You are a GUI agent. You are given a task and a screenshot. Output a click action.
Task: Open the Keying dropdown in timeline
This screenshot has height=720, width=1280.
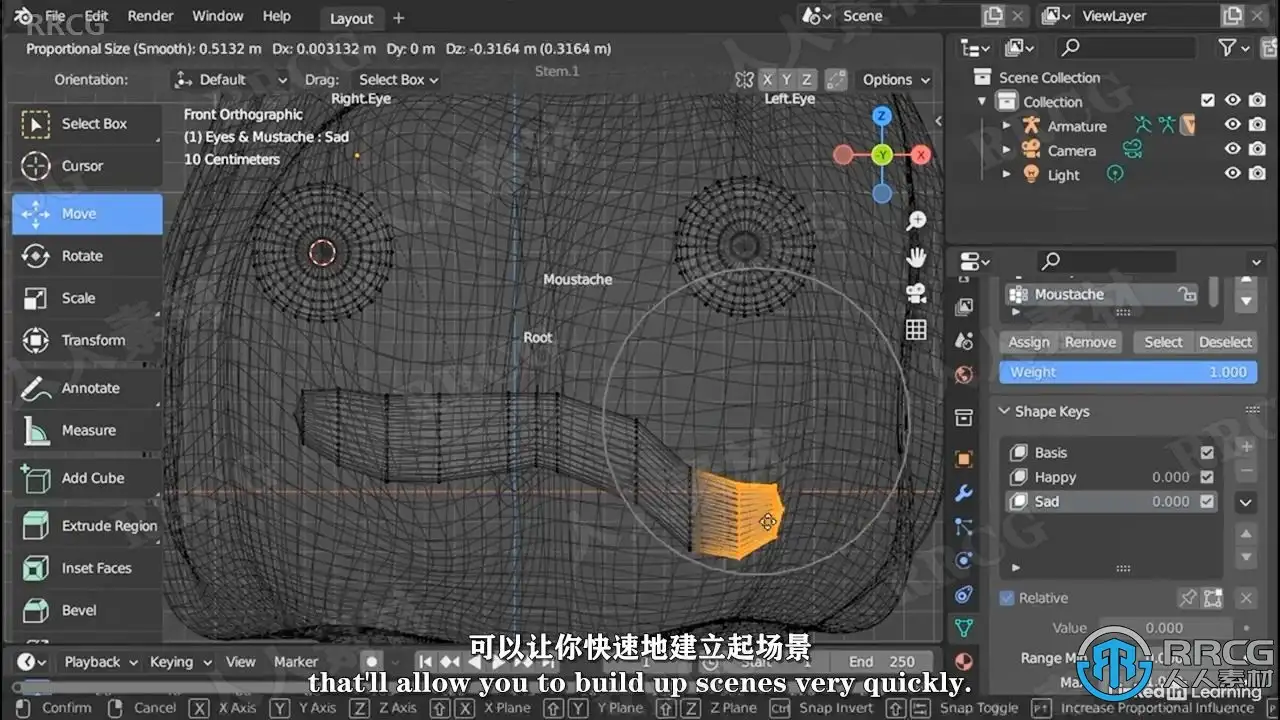pos(181,662)
